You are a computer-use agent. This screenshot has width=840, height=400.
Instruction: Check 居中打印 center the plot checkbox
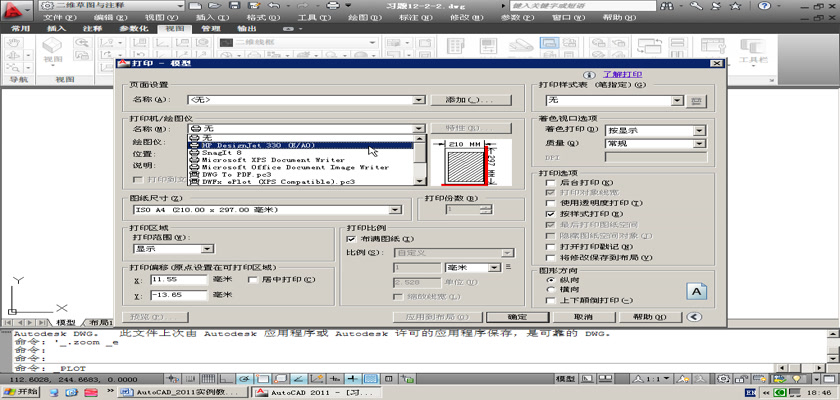coord(252,280)
